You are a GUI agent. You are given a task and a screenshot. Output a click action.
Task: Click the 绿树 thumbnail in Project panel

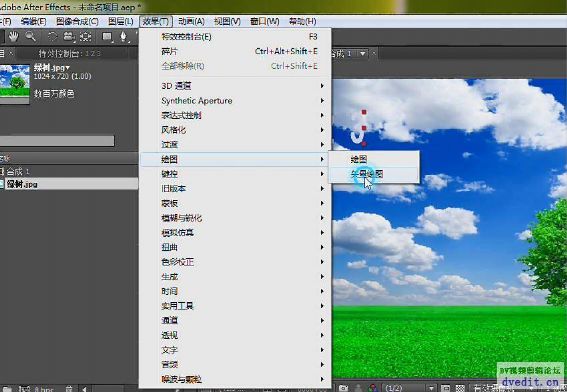(x=14, y=84)
